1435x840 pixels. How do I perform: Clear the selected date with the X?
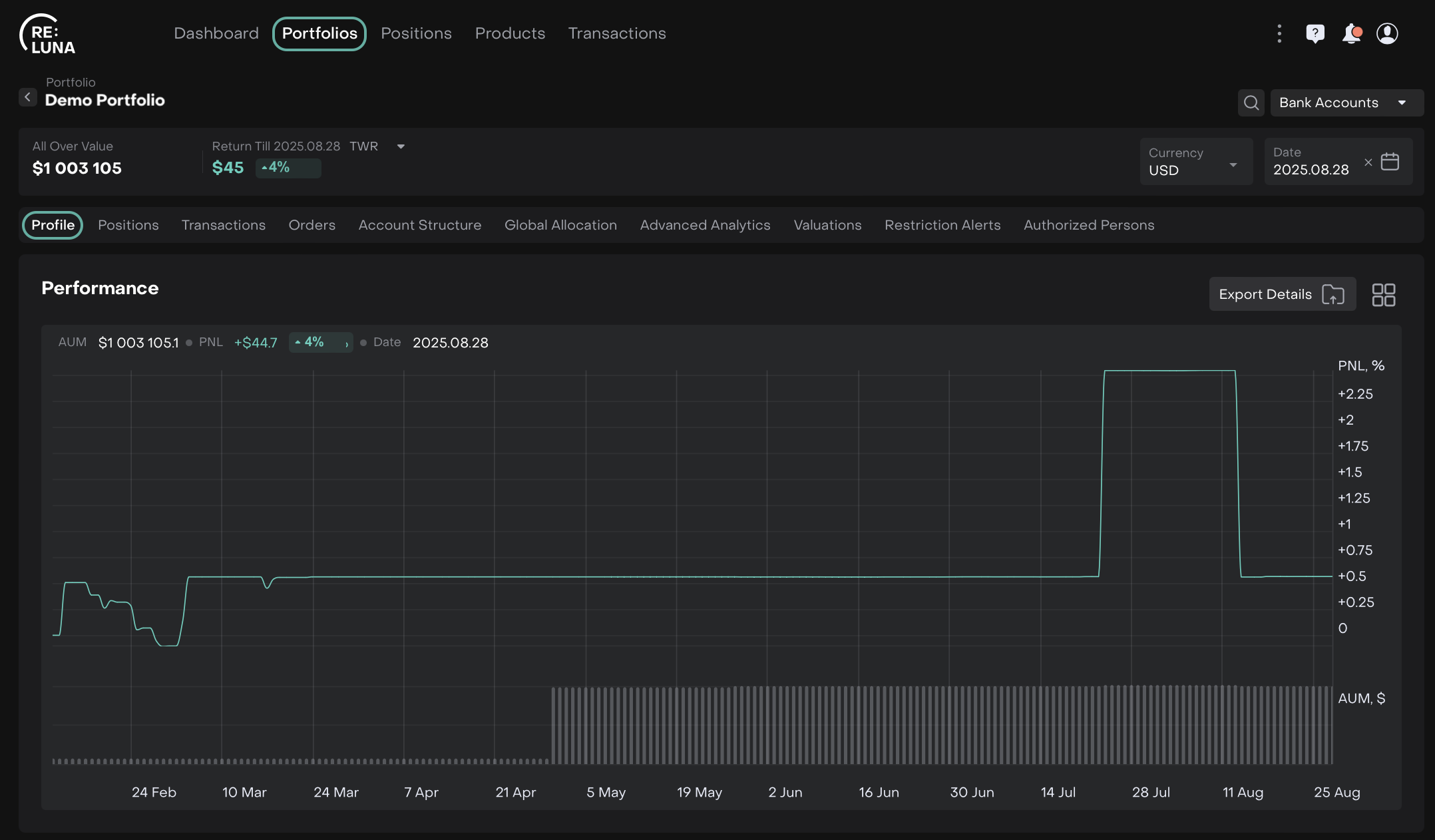(x=1368, y=162)
